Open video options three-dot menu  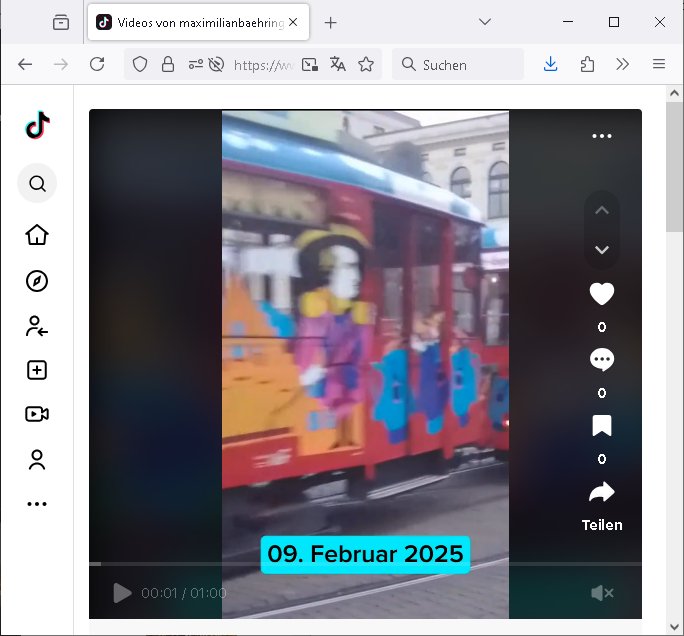click(x=601, y=136)
